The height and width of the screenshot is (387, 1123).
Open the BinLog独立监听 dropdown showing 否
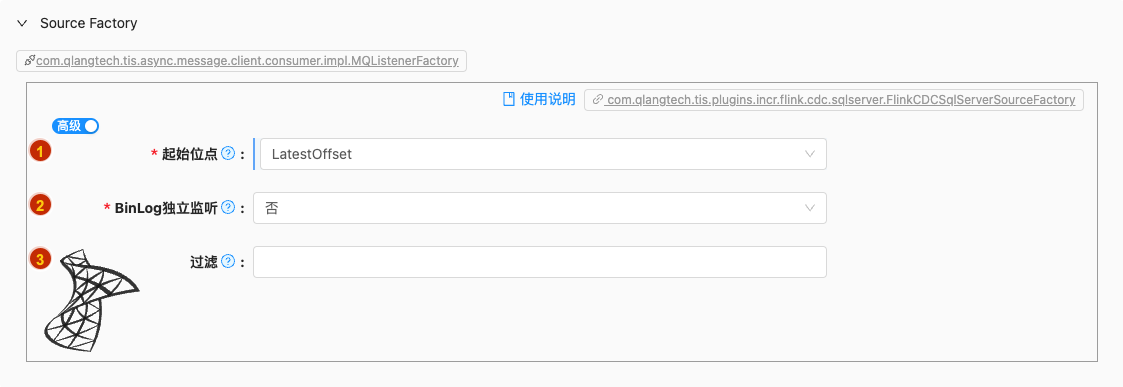[540, 208]
